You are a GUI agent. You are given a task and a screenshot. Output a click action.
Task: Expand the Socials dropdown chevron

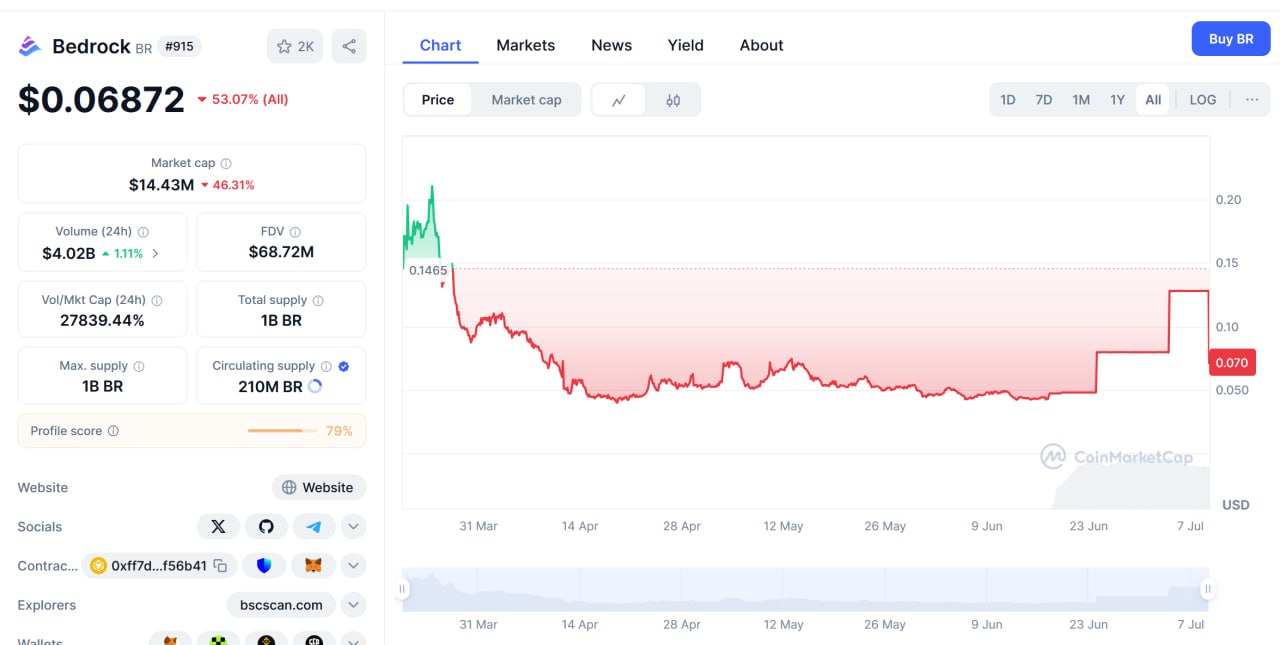pyautogui.click(x=353, y=526)
